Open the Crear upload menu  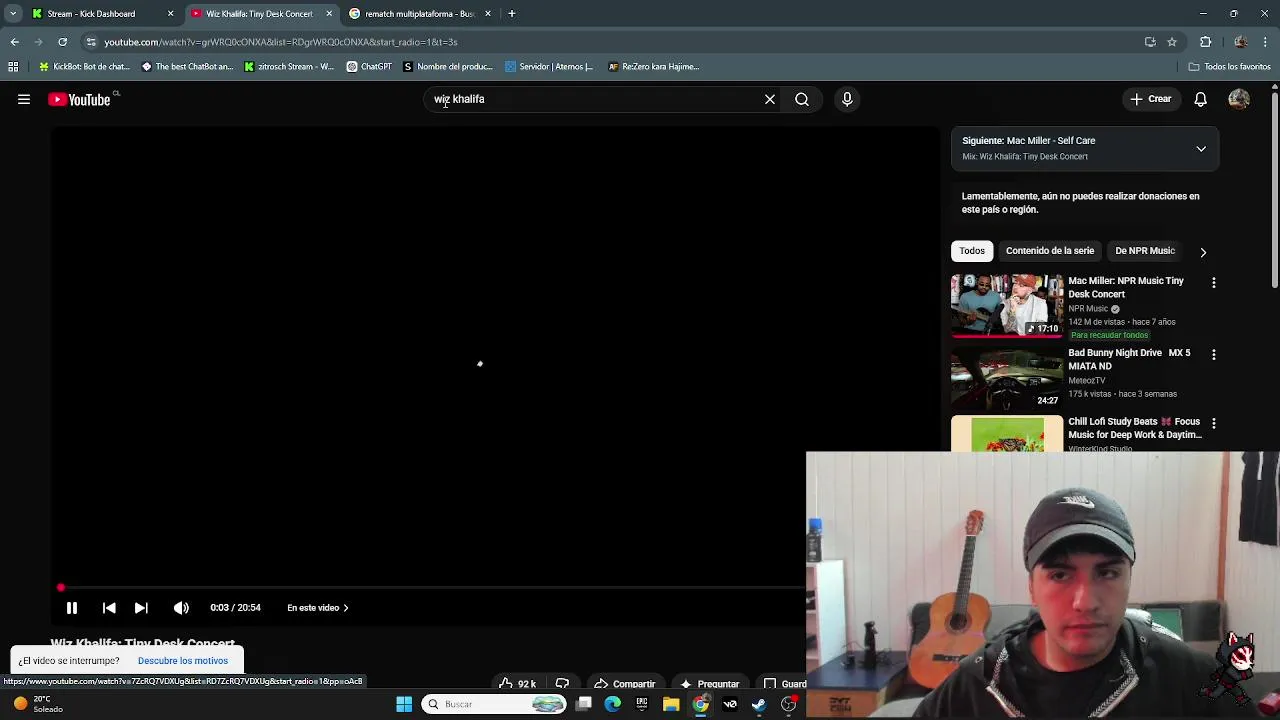point(1151,99)
